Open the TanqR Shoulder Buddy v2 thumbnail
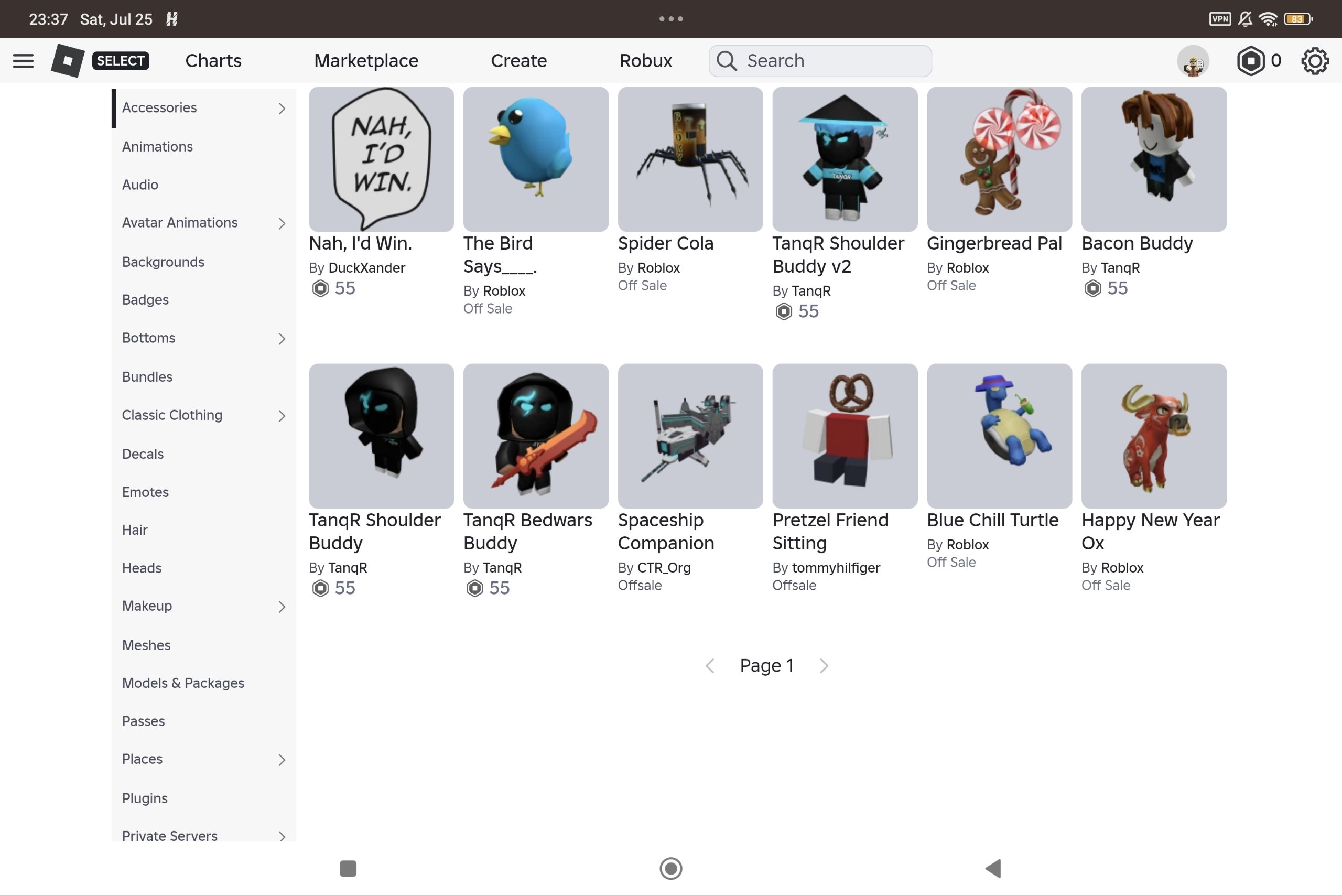Screen dimensions: 1342x896 [x=845, y=159]
